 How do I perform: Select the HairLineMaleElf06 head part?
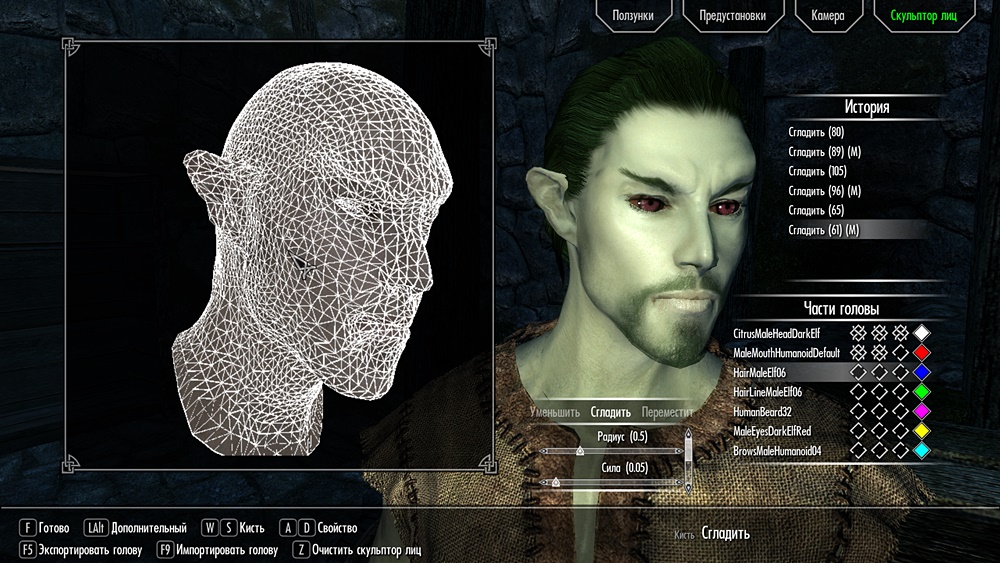click(x=767, y=391)
